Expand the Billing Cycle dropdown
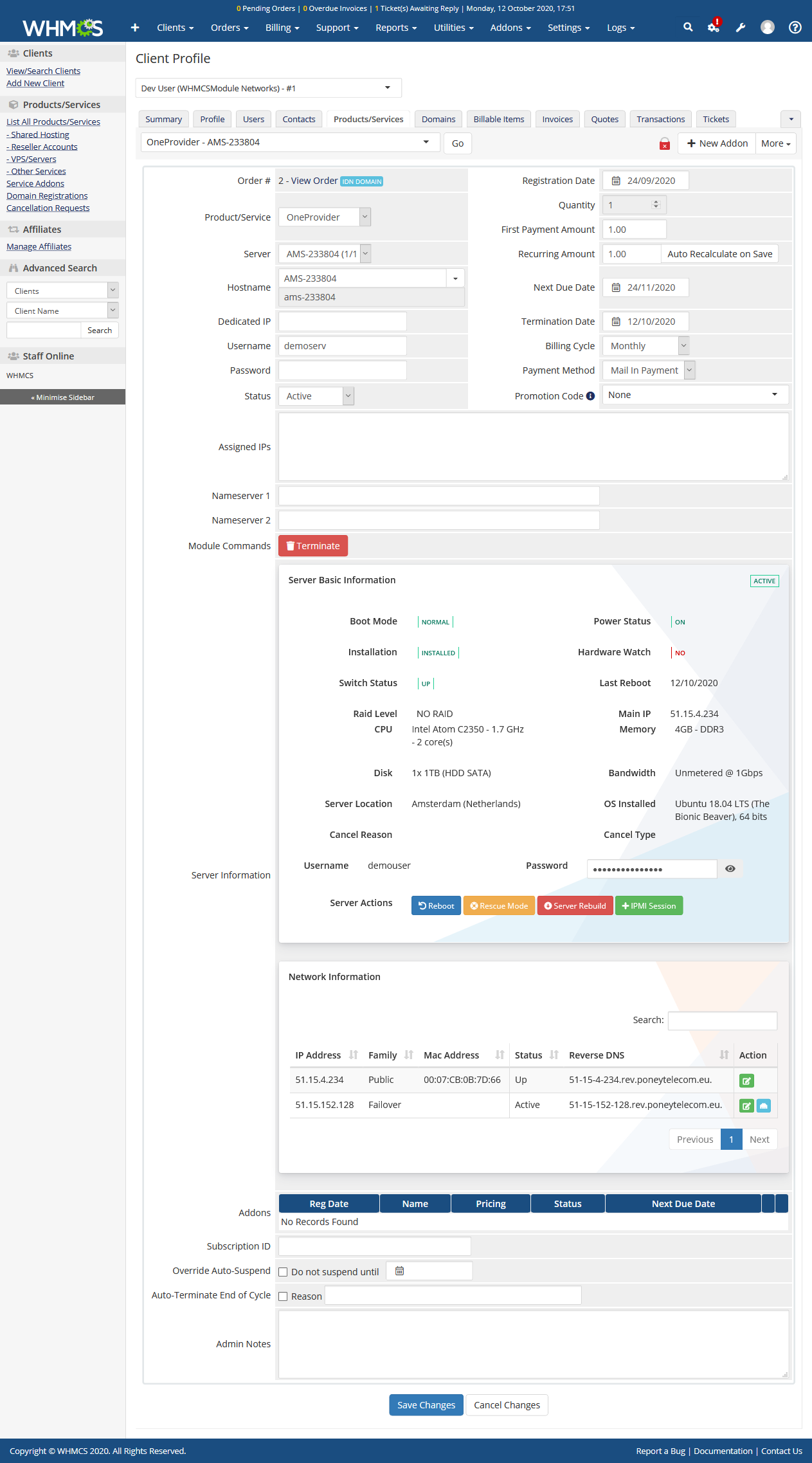 click(x=646, y=346)
